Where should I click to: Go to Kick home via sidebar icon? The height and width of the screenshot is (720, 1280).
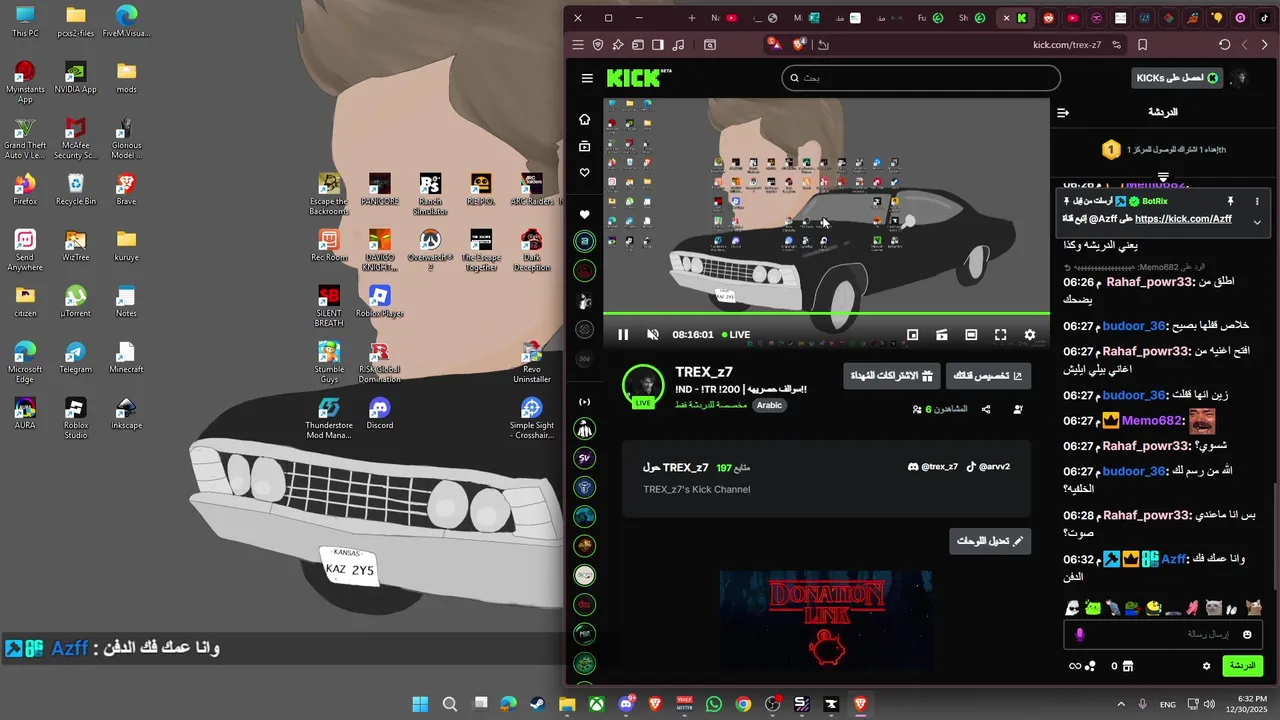(585, 119)
